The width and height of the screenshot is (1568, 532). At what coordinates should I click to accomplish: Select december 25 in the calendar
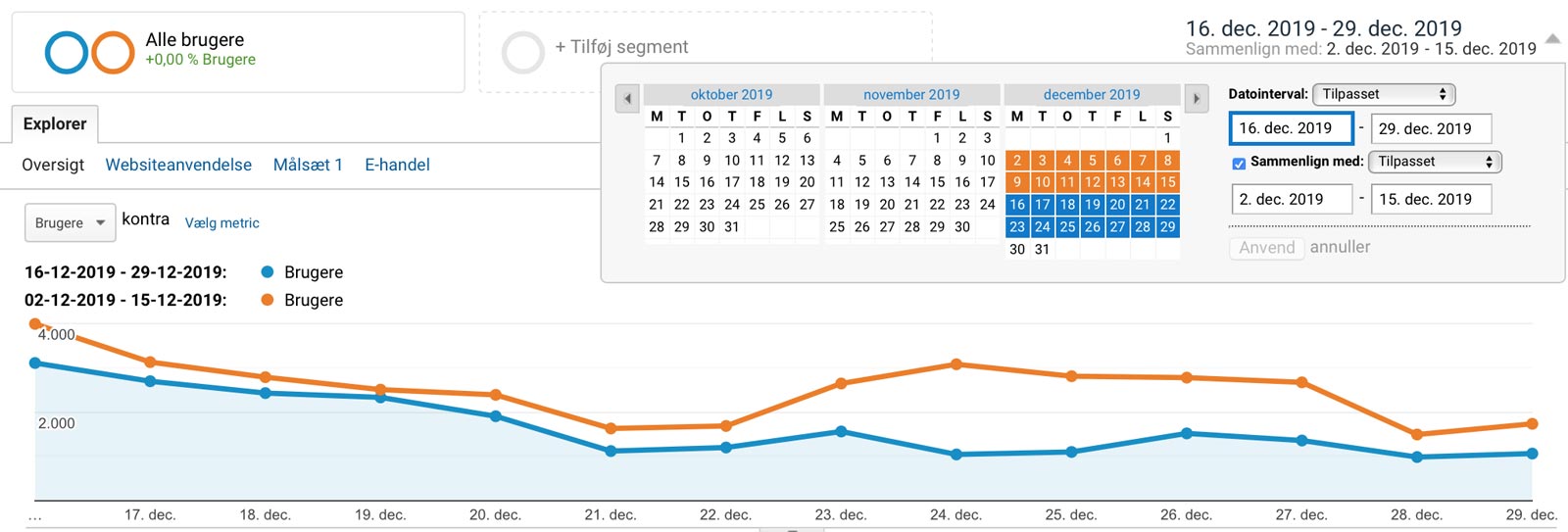[1067, 226]
